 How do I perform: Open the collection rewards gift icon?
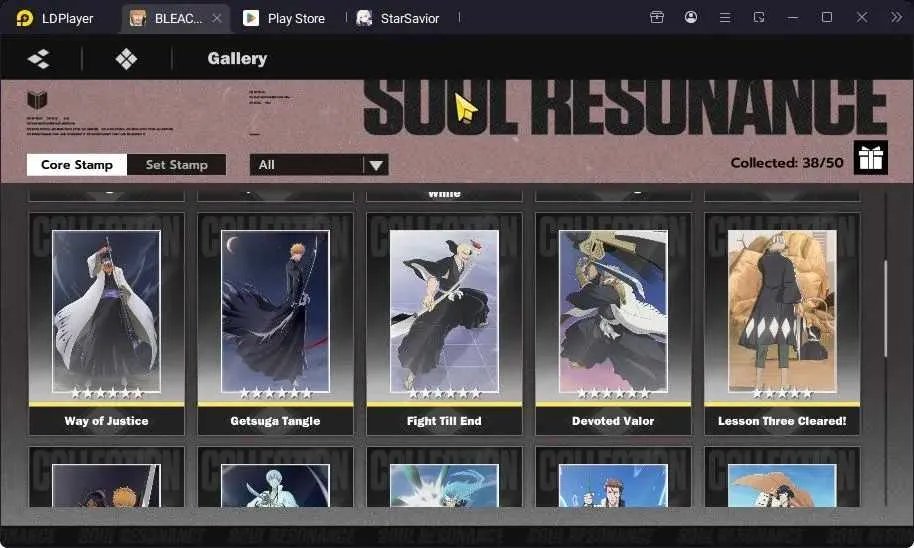[871, 157]
